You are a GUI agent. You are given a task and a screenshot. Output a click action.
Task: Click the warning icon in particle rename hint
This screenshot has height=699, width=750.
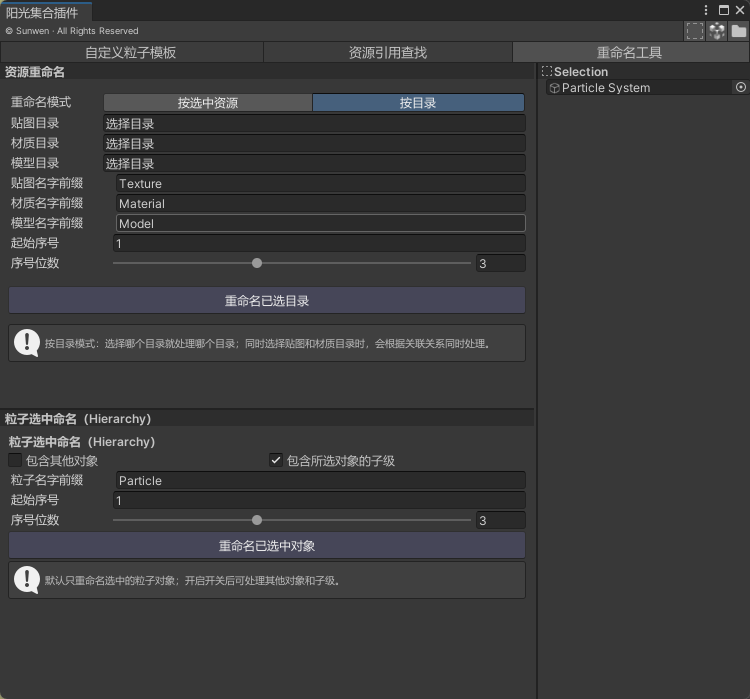point(27,580)
